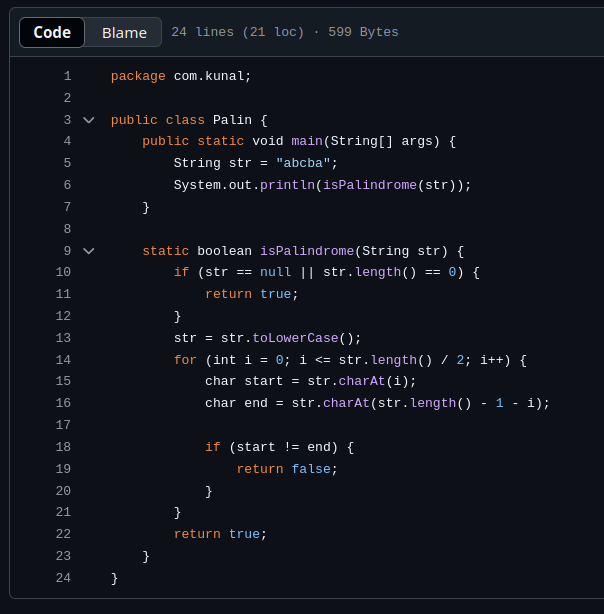Screen dimensions: 604x614
Task: Click the println method call
Action: pyautogui.click(x=287, y=185)
